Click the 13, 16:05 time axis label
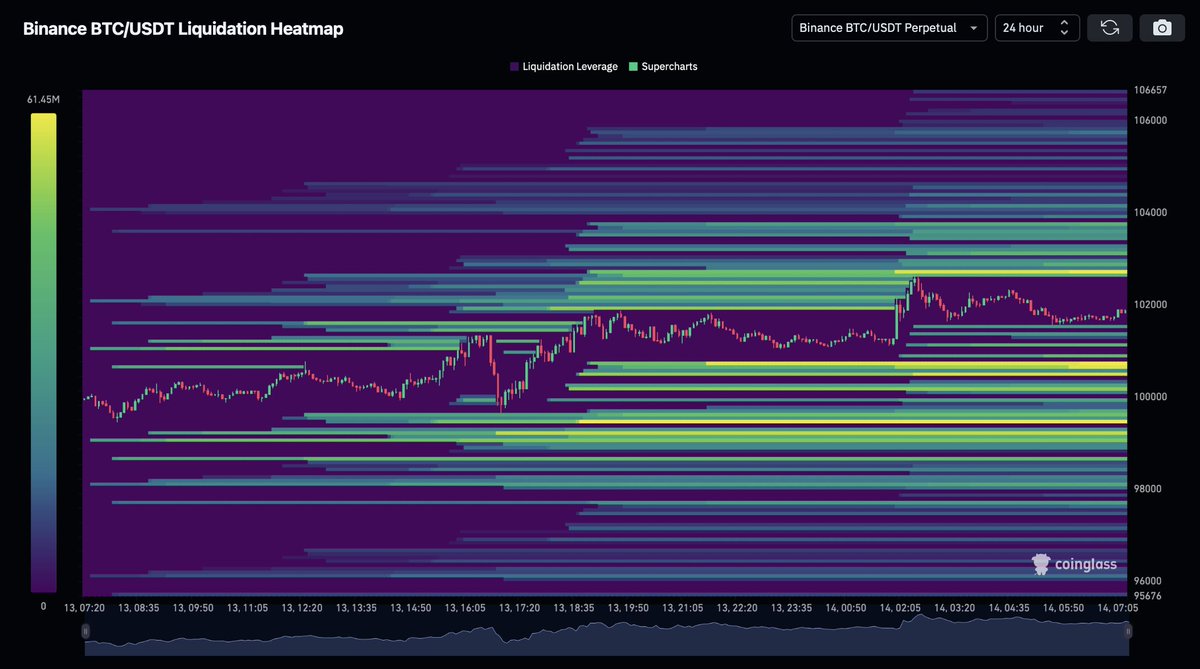 pos(465,607)
